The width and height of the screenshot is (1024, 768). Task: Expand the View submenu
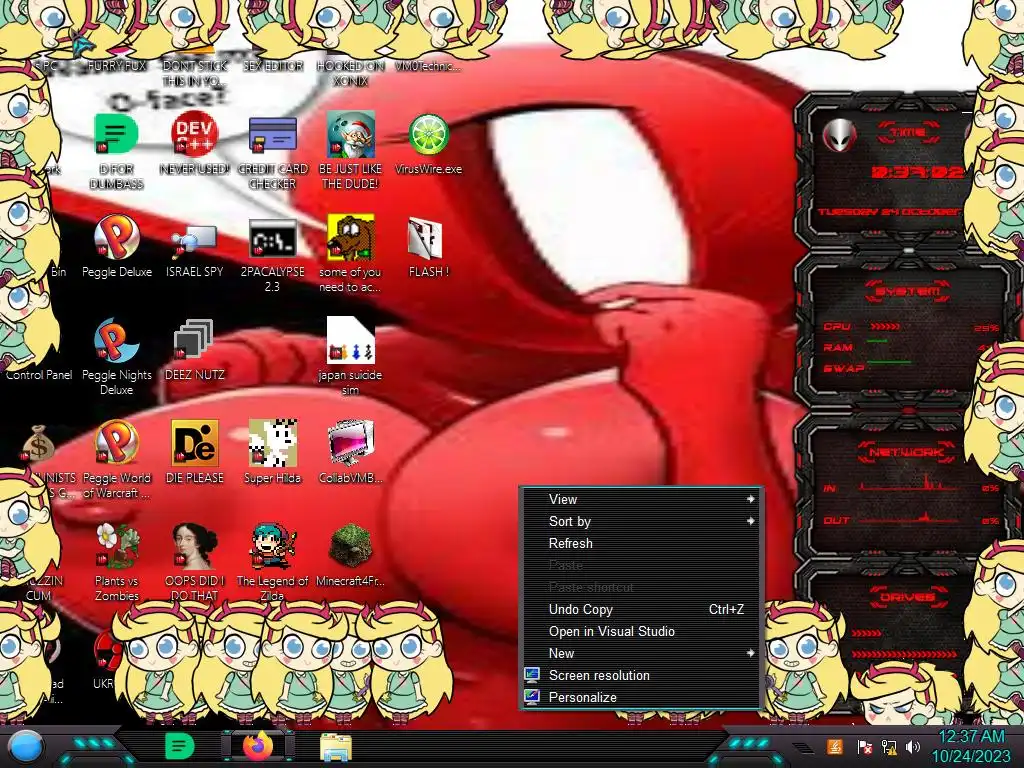(x=641, y=499)
